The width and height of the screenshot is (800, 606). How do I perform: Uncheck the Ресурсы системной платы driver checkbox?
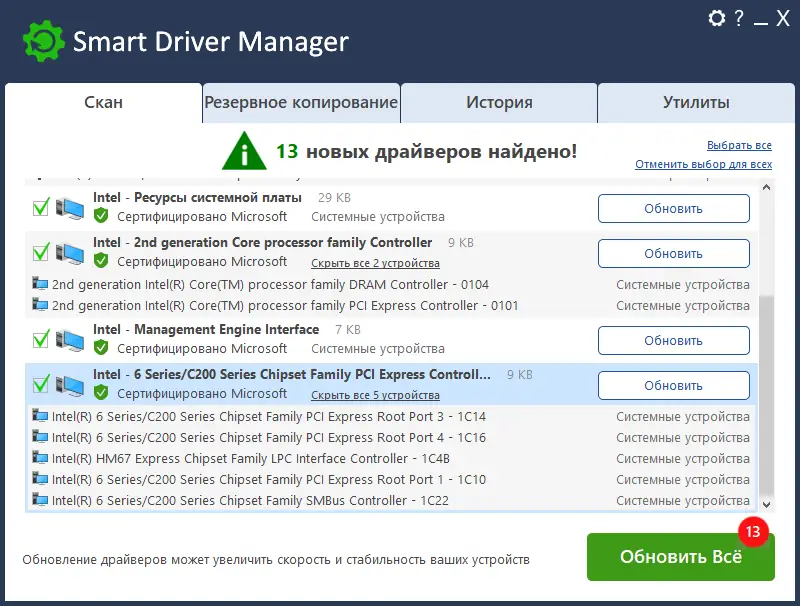41,207
